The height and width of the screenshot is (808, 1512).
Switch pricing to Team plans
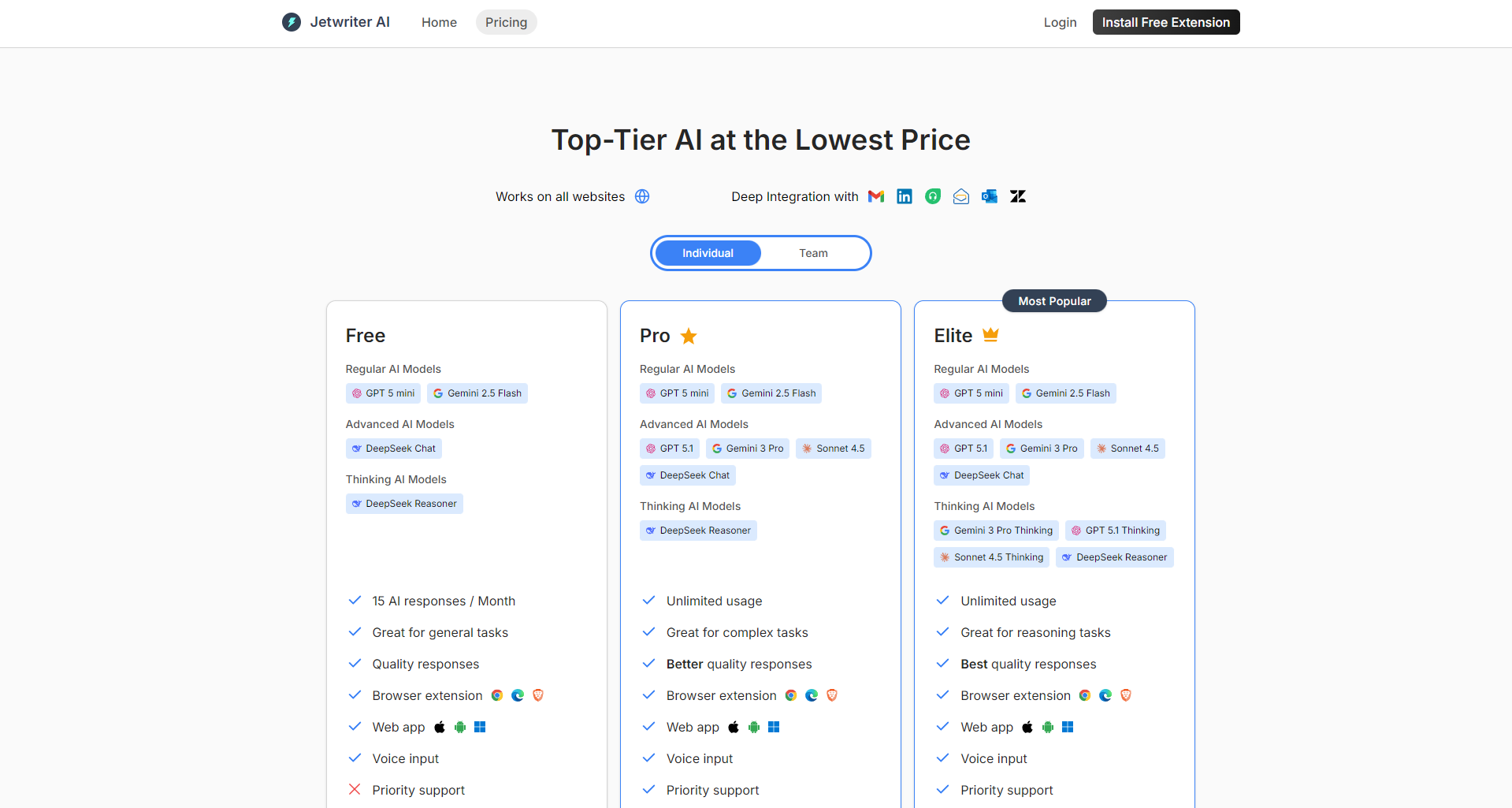click(813, 253)
